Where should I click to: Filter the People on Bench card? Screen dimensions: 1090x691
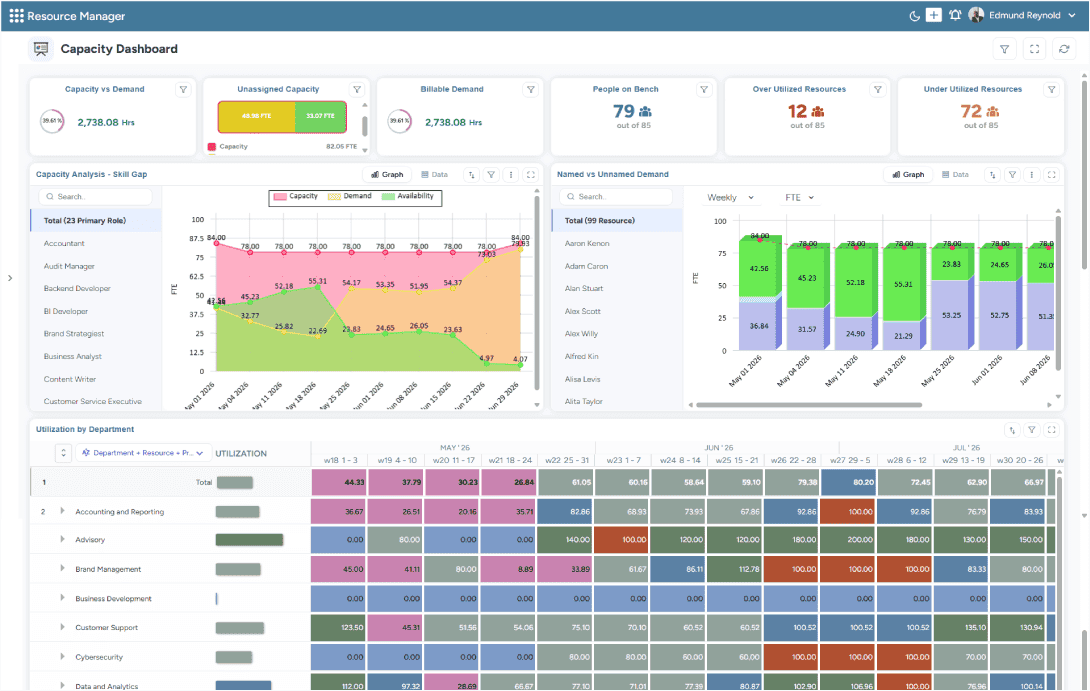click(704, 90)
